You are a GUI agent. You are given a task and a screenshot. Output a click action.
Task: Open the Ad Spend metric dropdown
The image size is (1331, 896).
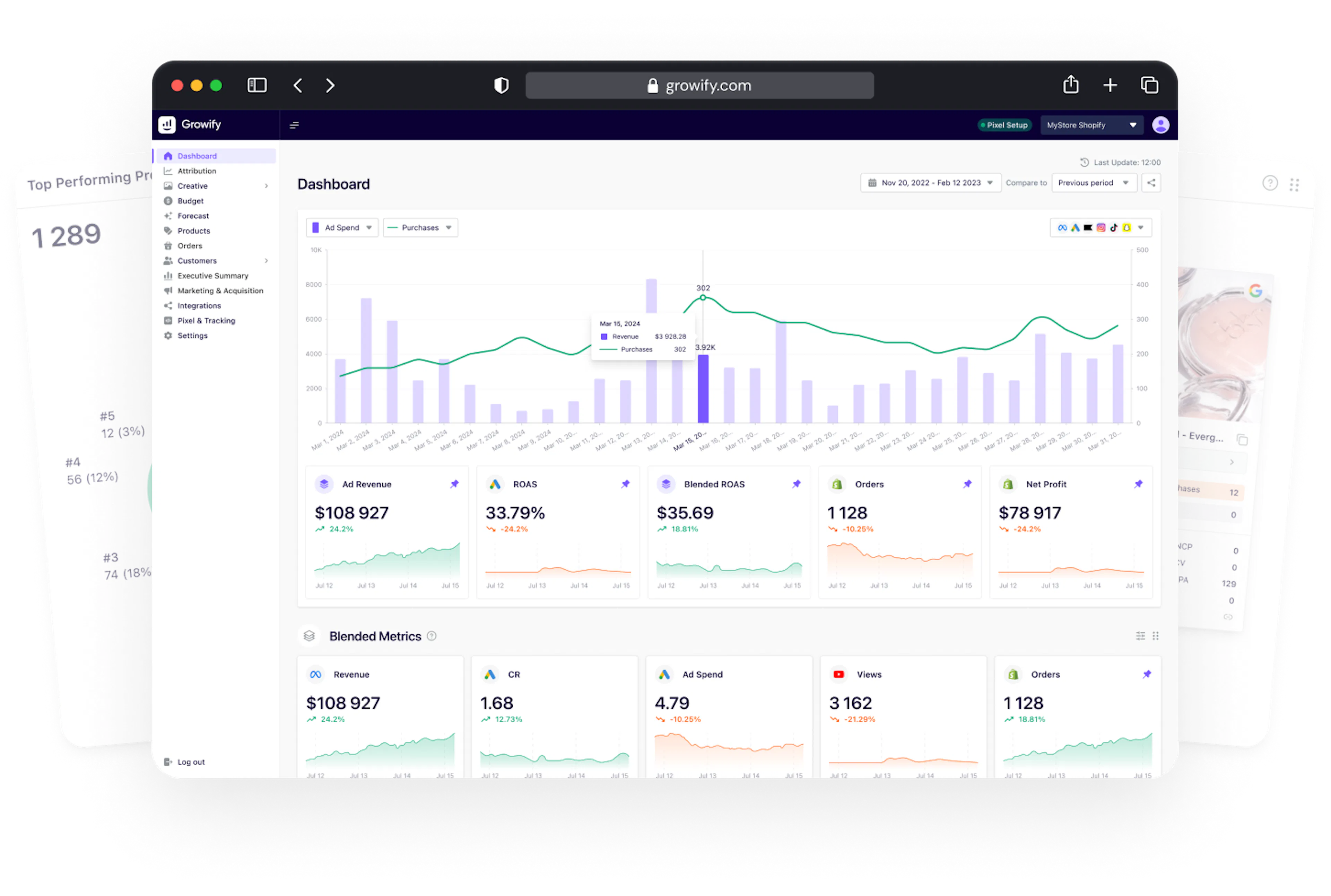click(x=342, y=227)
